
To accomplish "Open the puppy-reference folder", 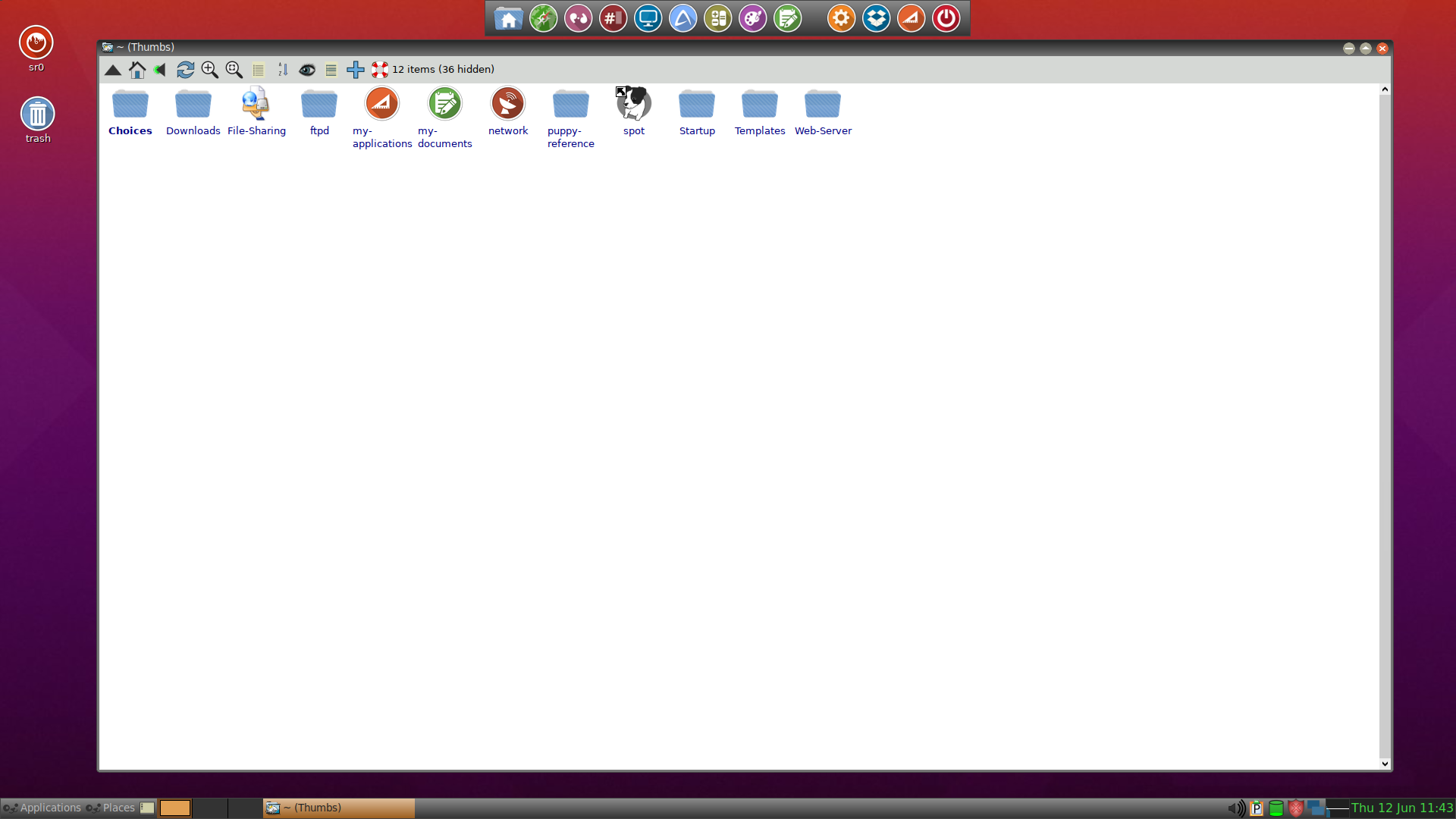I will (570, 118).
